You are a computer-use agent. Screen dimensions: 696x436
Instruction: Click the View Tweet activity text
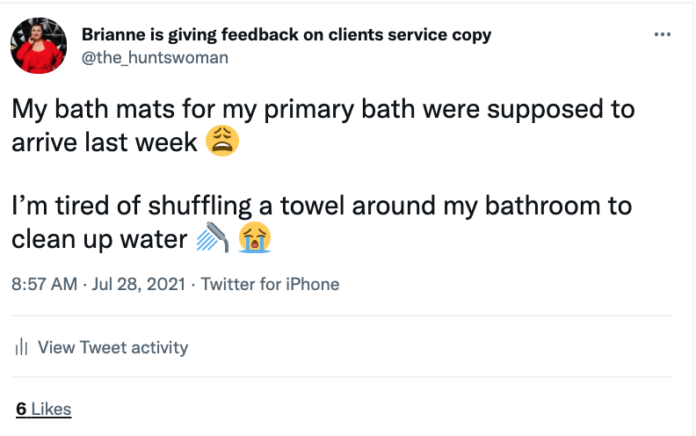[113, 348]
